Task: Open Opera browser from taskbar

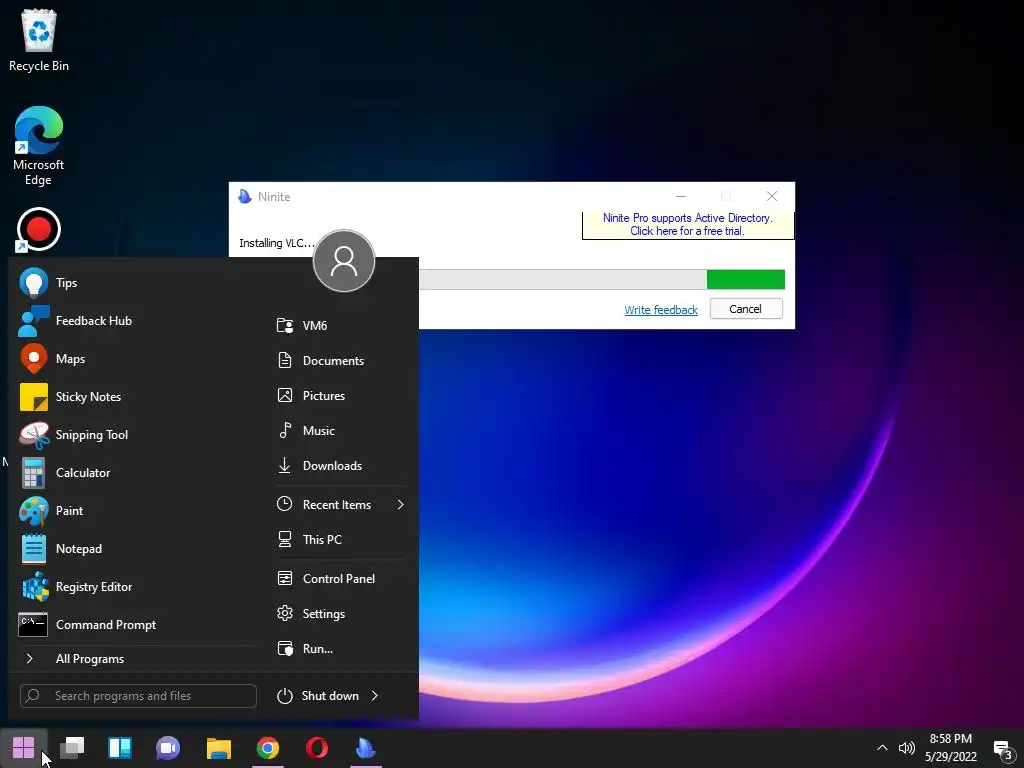Action: [317, 748]
